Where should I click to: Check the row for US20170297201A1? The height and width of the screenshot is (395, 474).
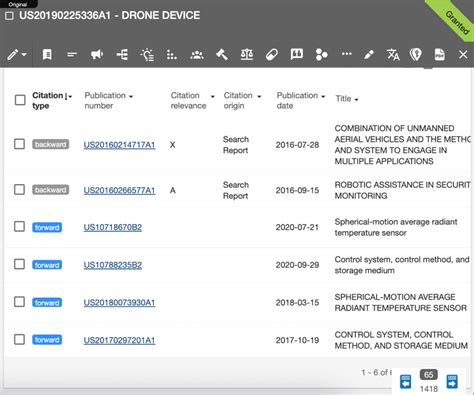click(x=19, y=340)
